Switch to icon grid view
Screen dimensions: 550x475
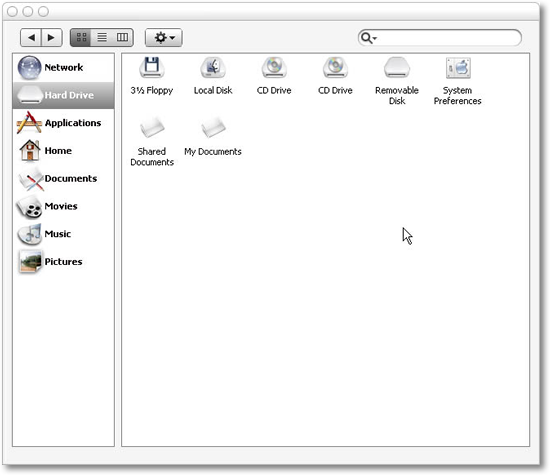[81, 37]
